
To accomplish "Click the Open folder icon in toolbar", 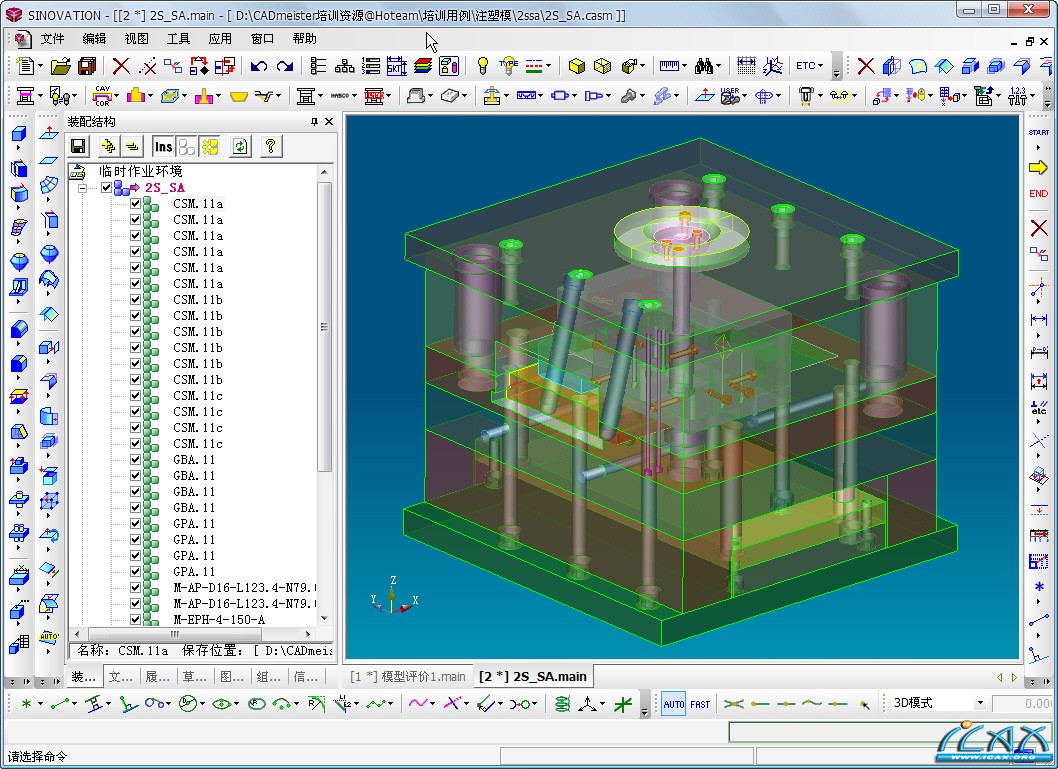I will pyautogui.click(x=61, y=66).
